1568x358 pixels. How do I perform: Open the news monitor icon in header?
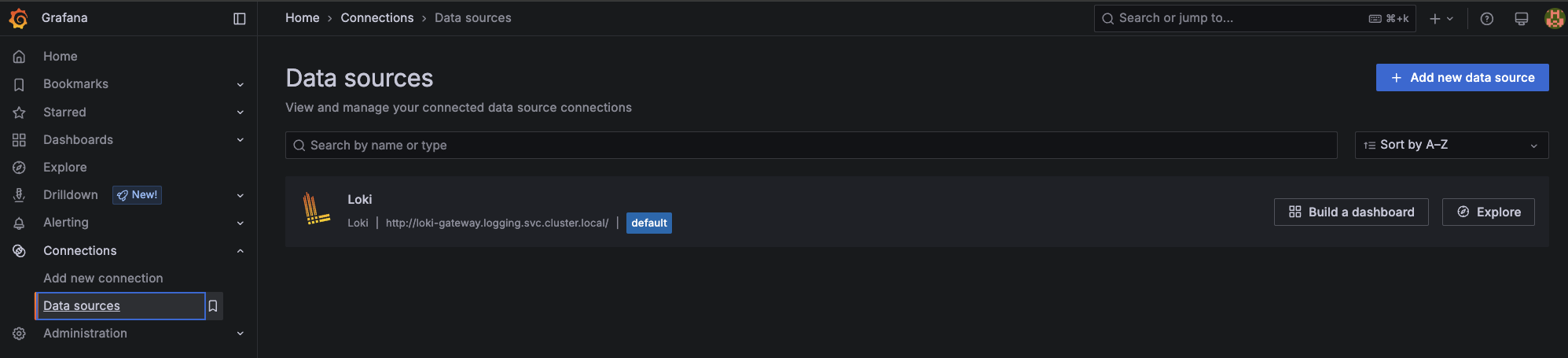(1521, 19)
